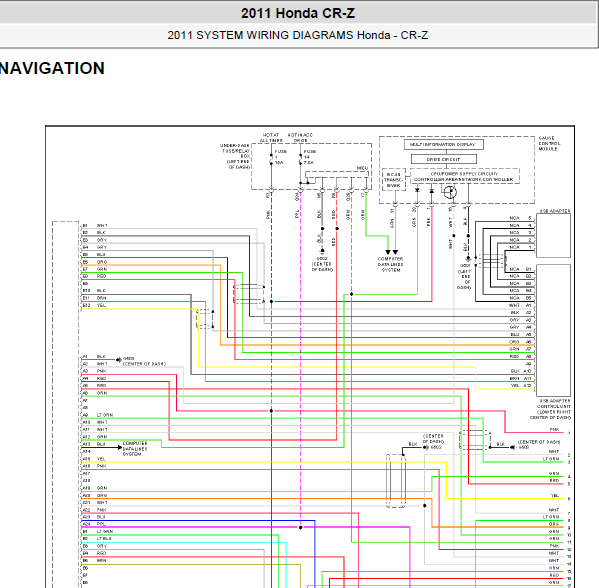599x588 pixels.
Task: Click the "A15 YEL" pin label on the left connector
Action: [94, 459]
